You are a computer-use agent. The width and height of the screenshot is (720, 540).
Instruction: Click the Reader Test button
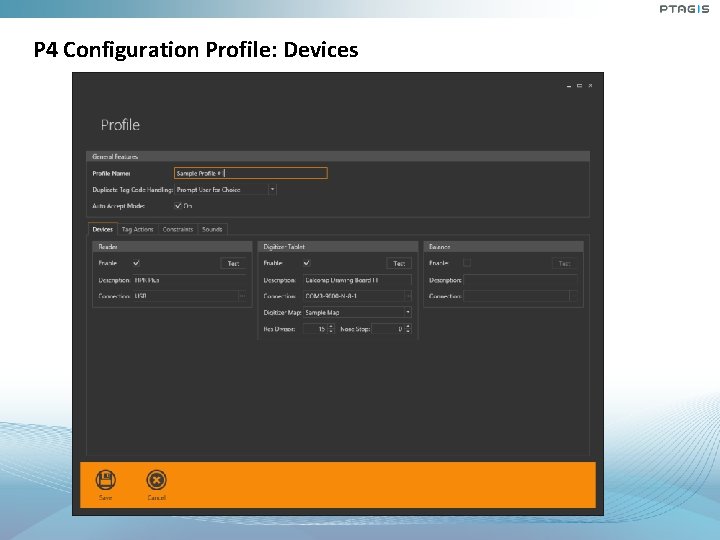(x=234, y=263)
